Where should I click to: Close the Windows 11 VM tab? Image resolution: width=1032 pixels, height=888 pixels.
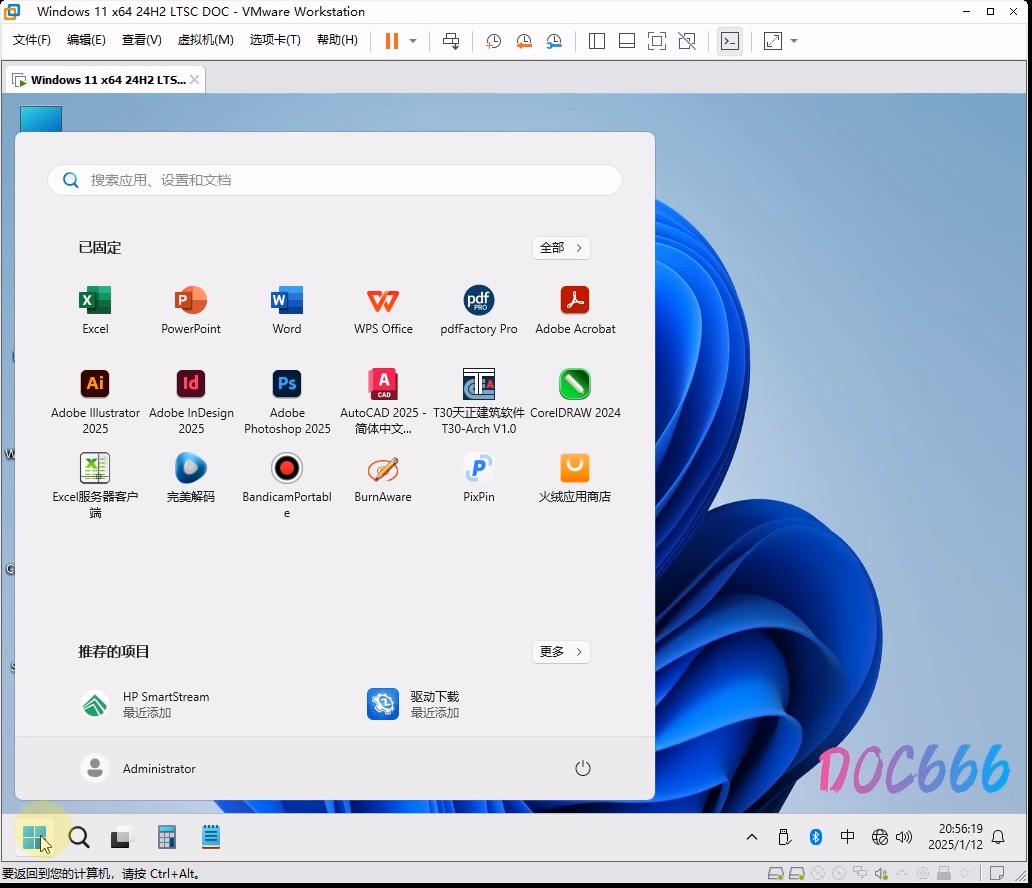(194, 80)
